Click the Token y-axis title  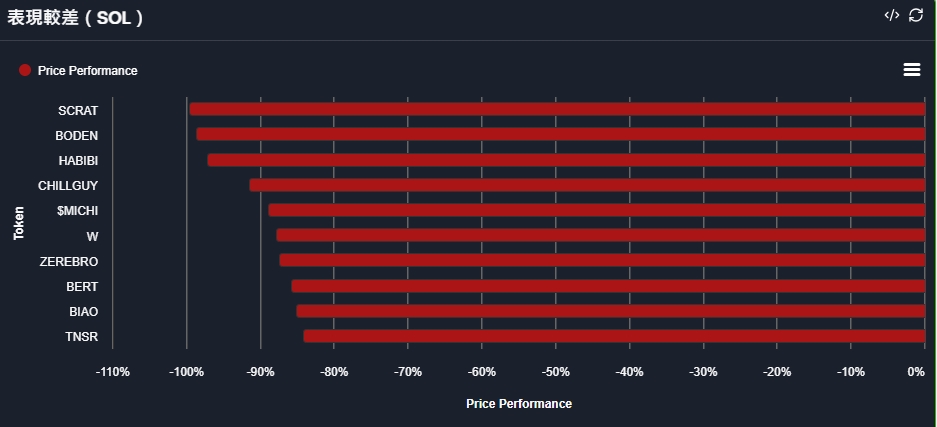click(x=19, y=223)
